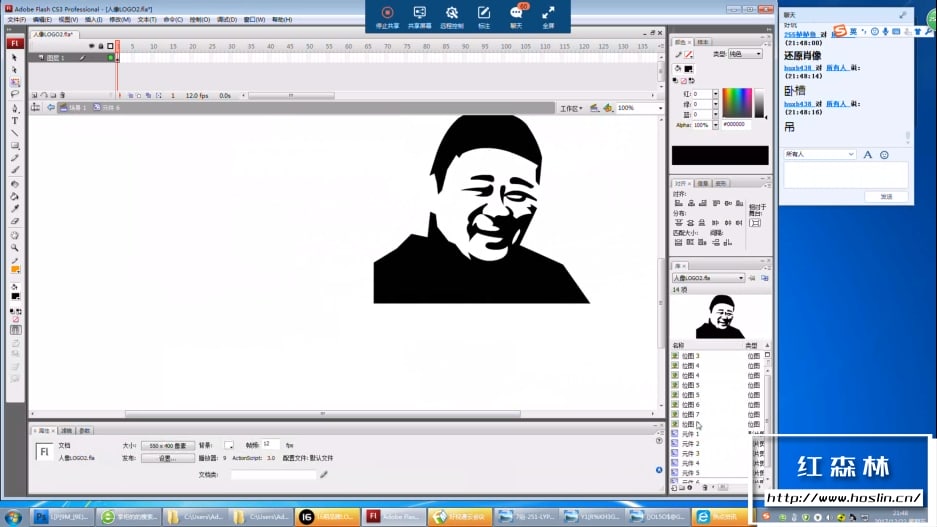The image size is (937, 527).
Task: Select the Zoom magnifier tool
Action: point(15,248)
